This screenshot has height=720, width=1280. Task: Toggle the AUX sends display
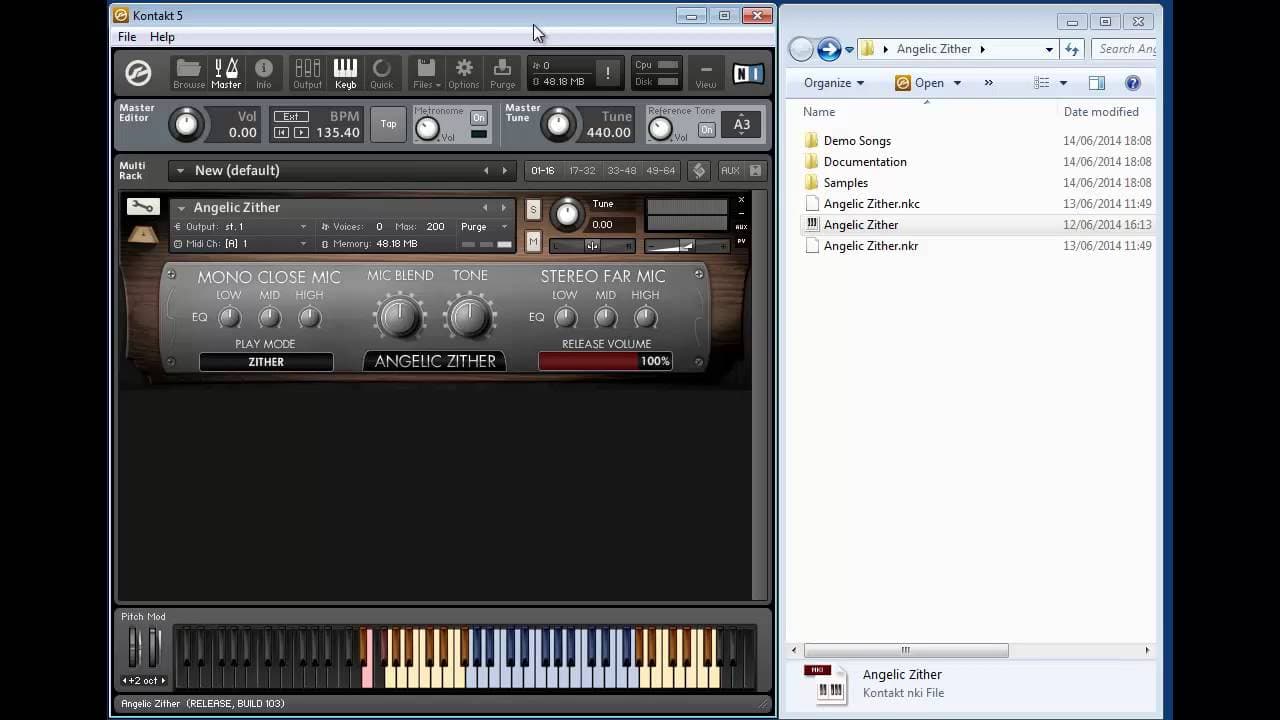pos(730,170)
